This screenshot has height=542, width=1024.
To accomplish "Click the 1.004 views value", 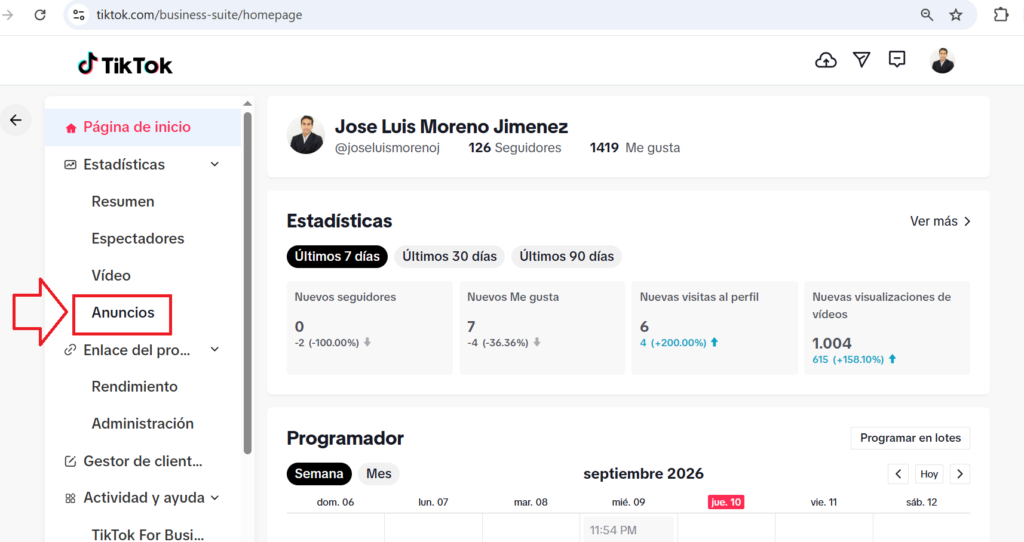I will 831,343.
